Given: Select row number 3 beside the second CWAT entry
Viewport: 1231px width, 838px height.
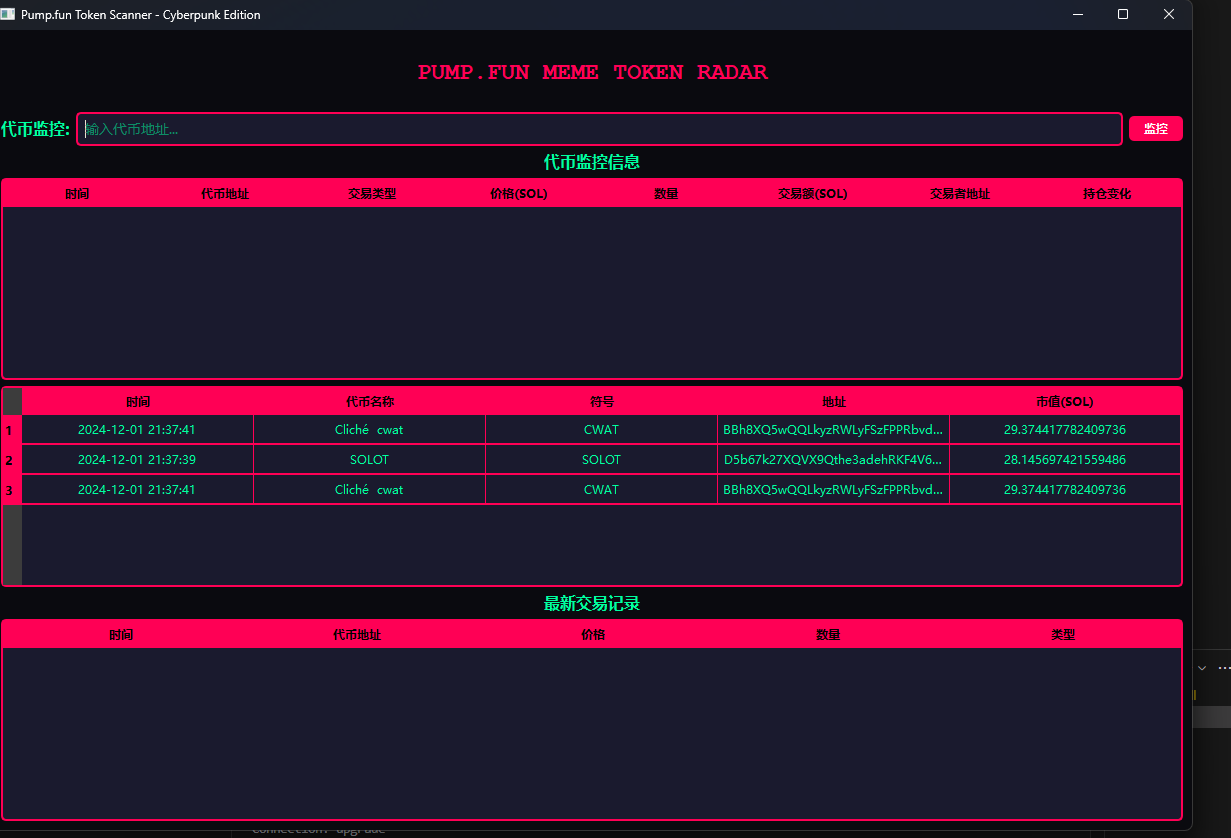Looking at the screenshot, I should 10,489.
